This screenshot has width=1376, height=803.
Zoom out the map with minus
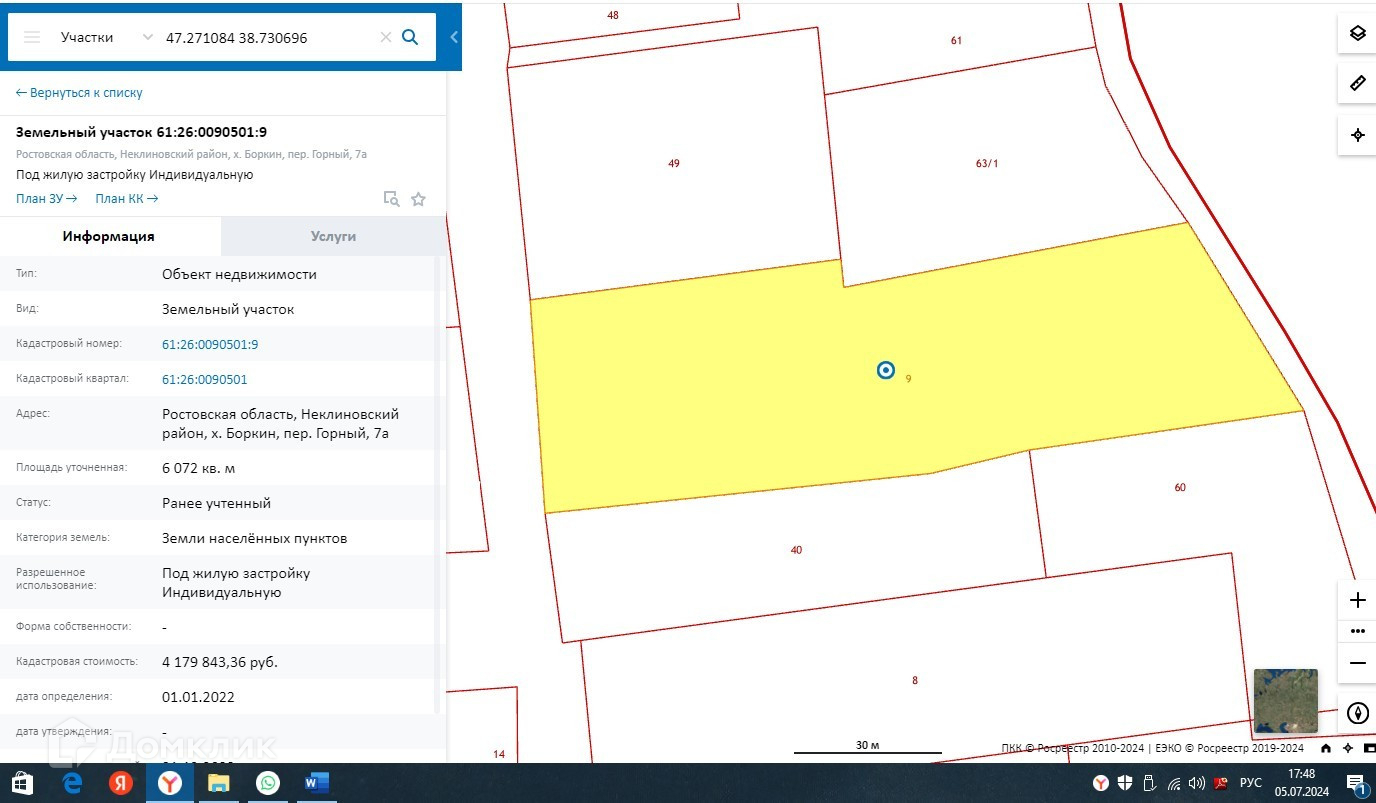tap(1357, 662)
